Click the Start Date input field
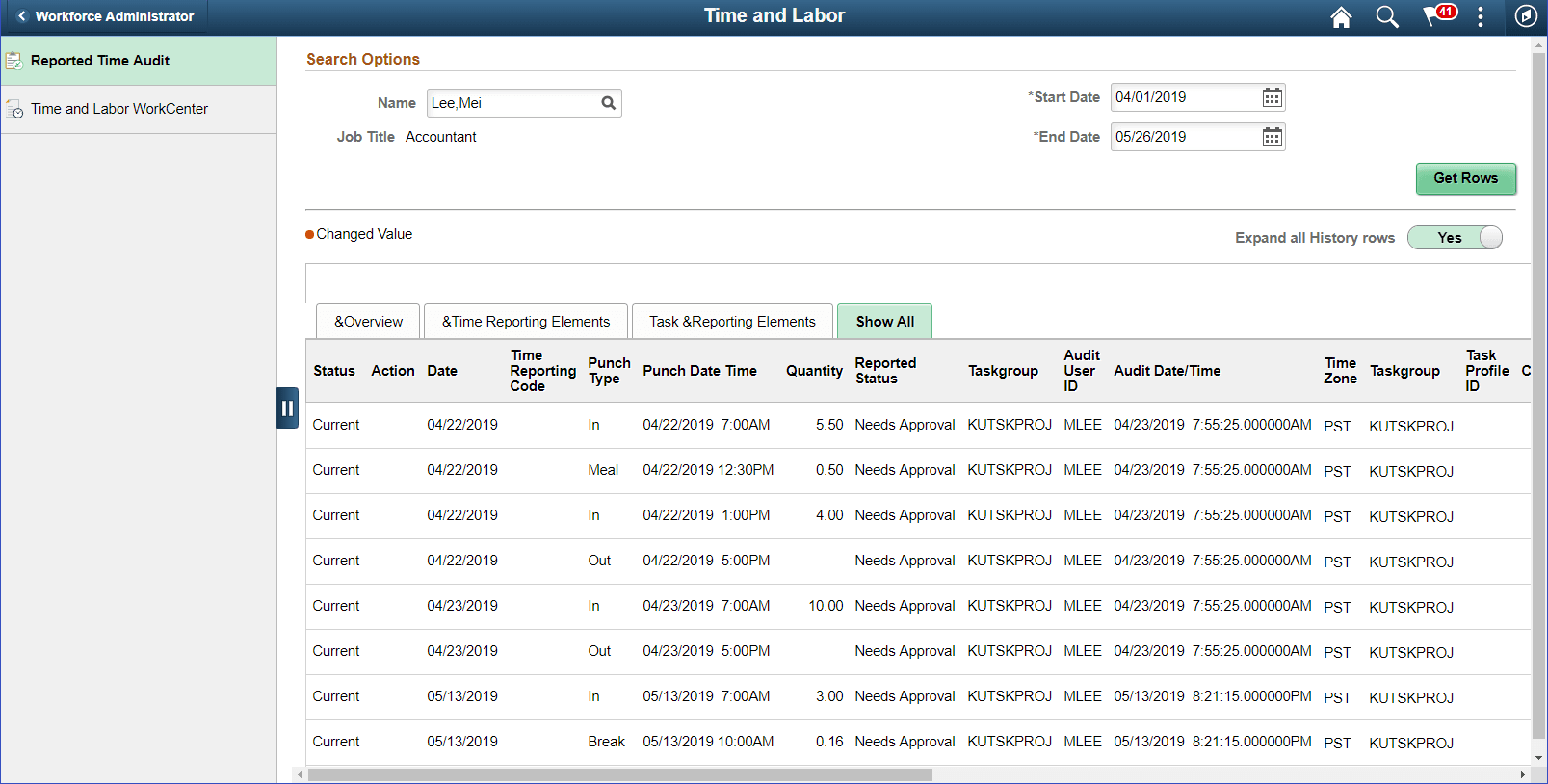 [x=1185, y=97]
